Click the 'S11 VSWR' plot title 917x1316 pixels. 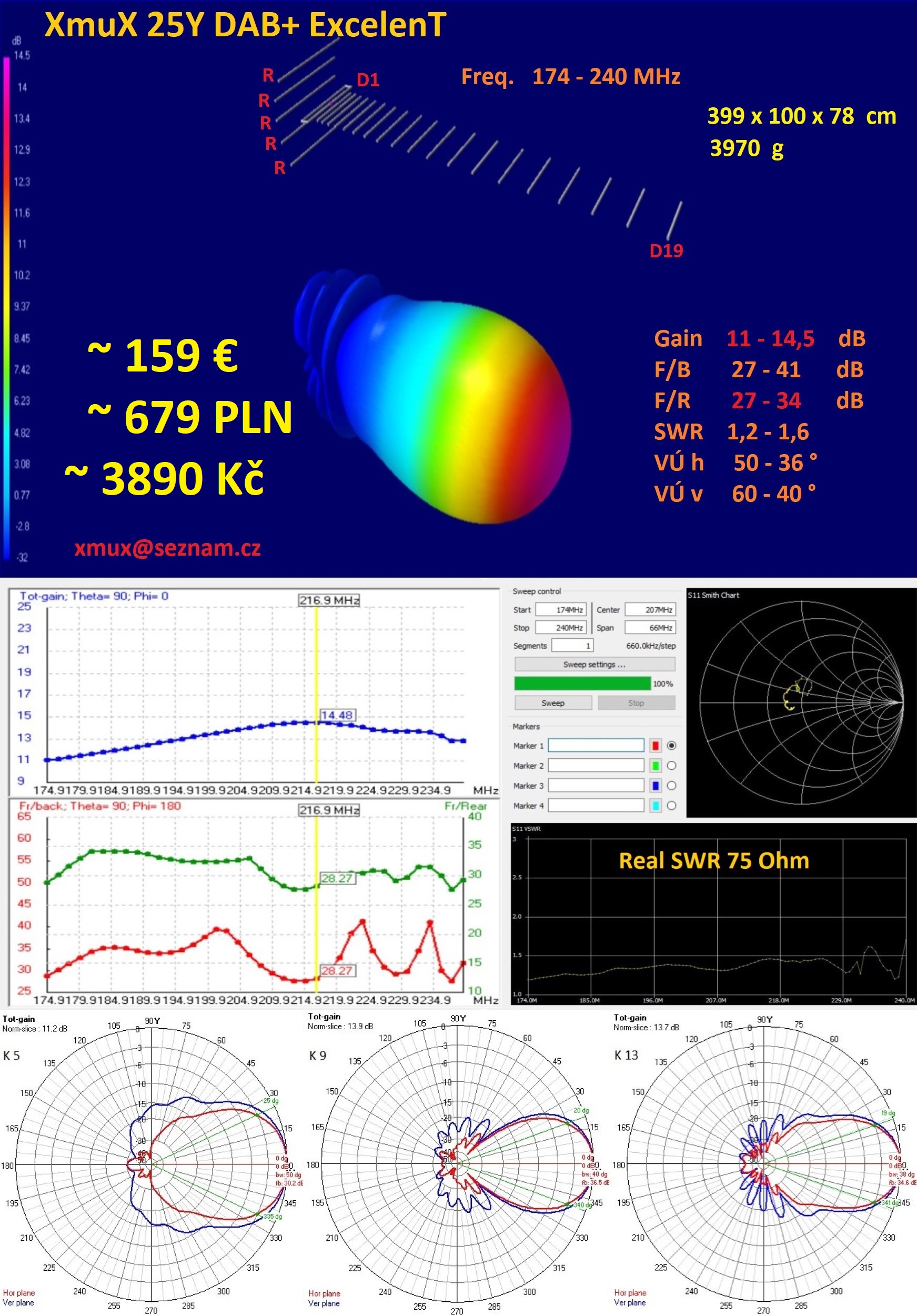[526, 828]
